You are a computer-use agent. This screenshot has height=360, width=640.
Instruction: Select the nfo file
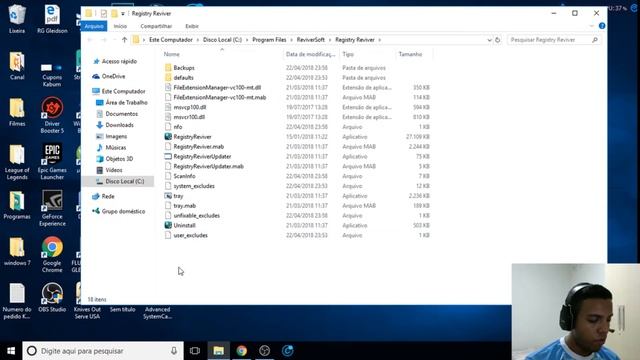tap(178, 127)
